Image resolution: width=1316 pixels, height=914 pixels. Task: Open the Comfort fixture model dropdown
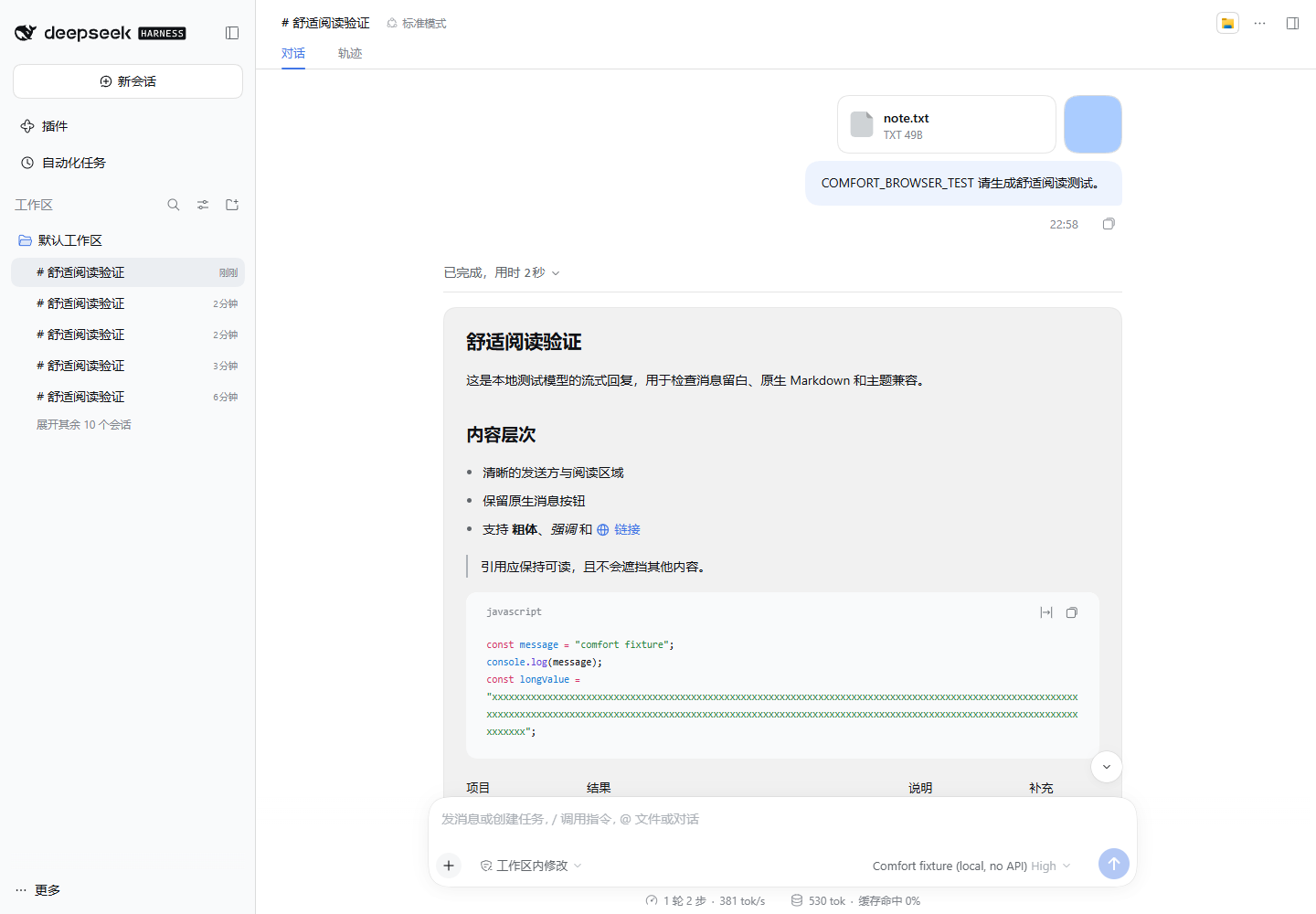(971, 866)
